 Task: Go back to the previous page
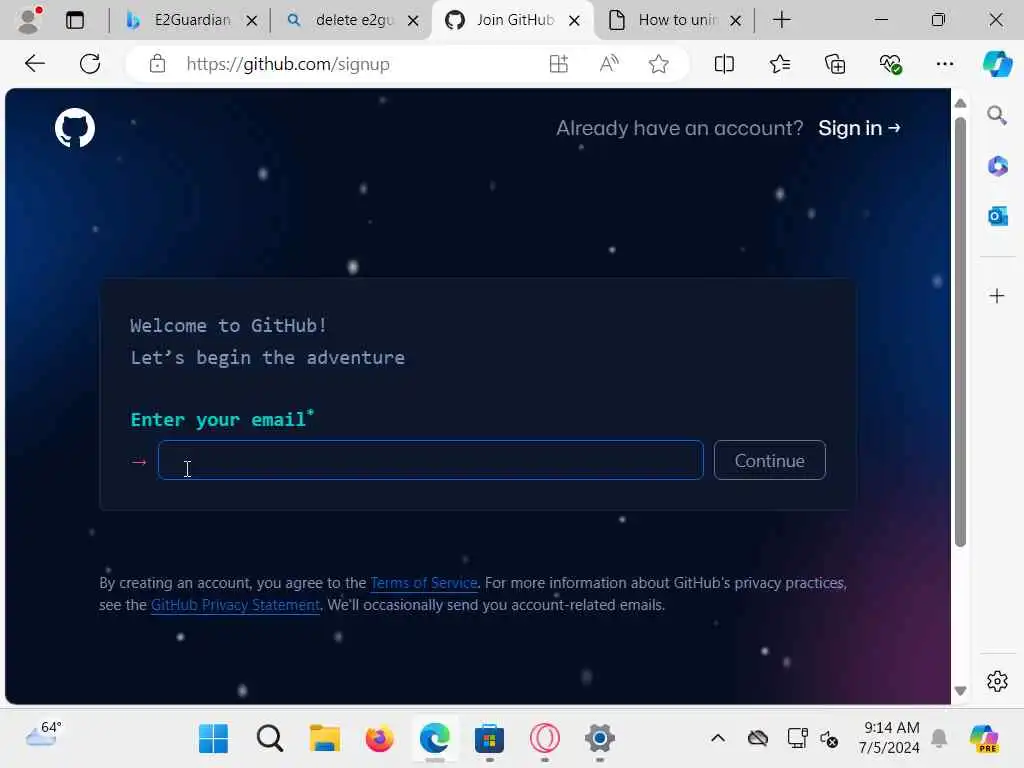point(35,64)
